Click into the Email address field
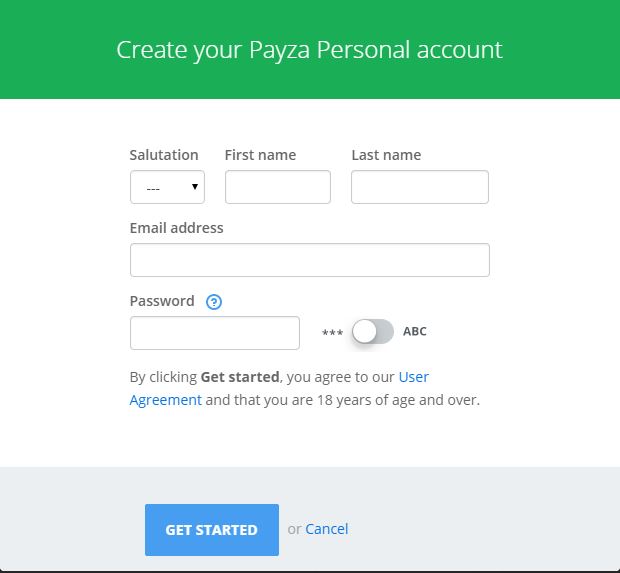 (309, 260)
